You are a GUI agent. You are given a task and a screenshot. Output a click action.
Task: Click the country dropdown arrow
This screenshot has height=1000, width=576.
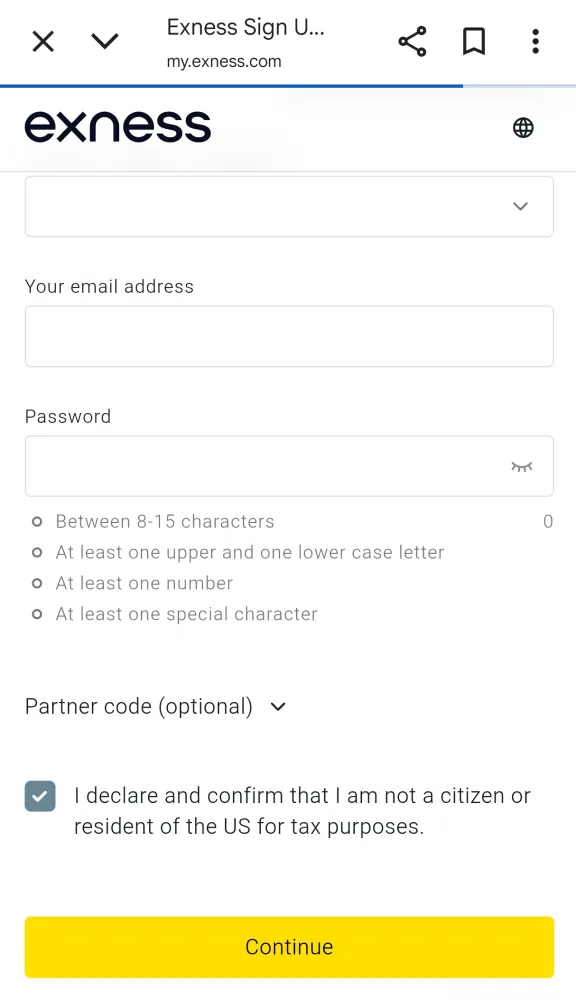[x=521, y=206]
